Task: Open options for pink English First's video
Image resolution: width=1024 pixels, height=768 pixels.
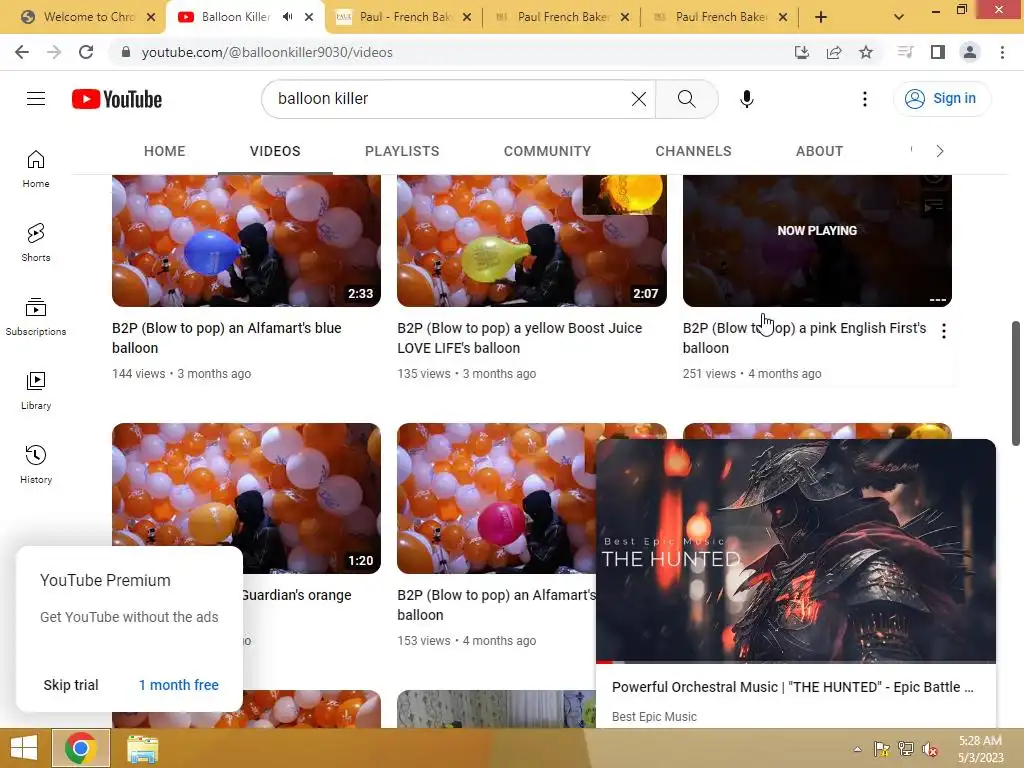Action: 944,331
